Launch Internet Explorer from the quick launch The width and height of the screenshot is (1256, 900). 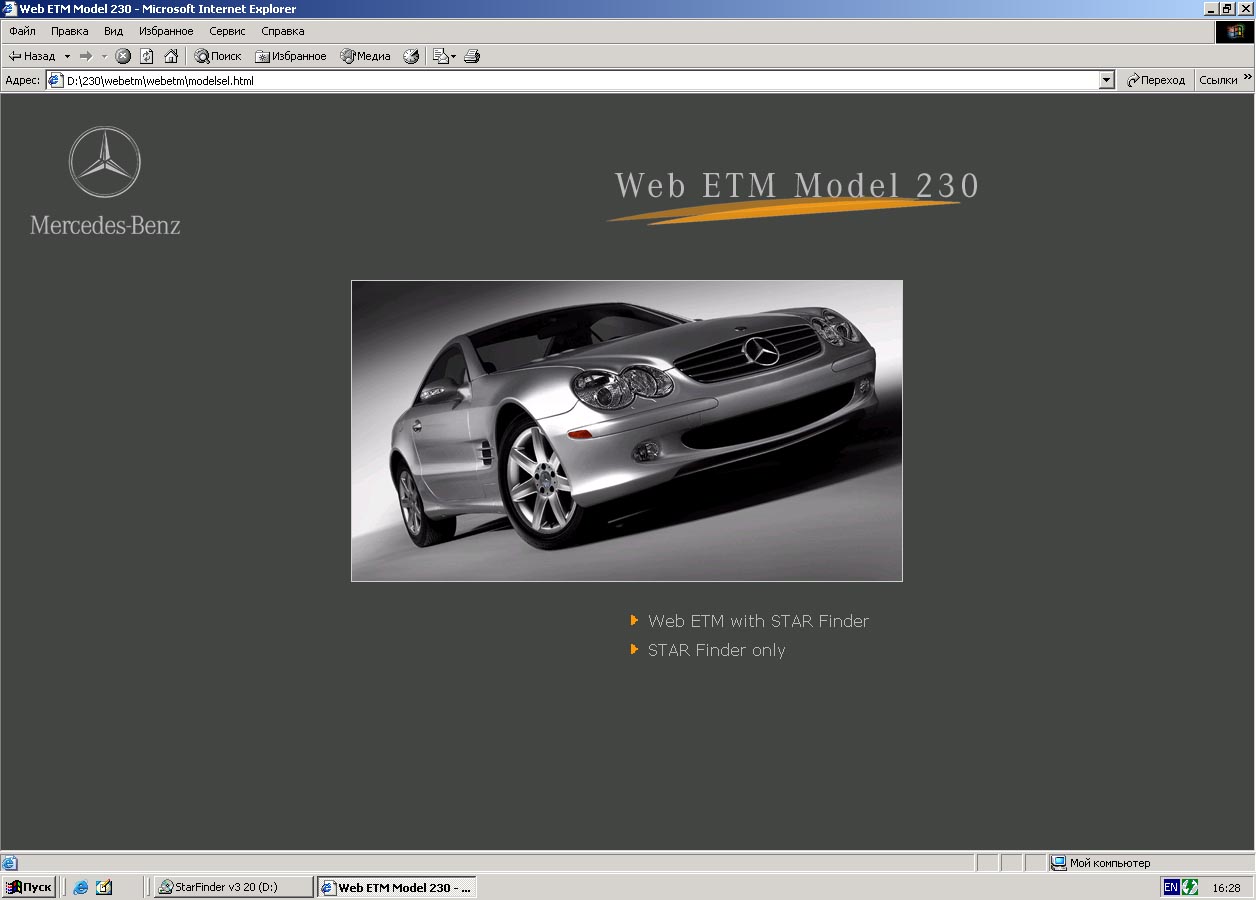81,887
